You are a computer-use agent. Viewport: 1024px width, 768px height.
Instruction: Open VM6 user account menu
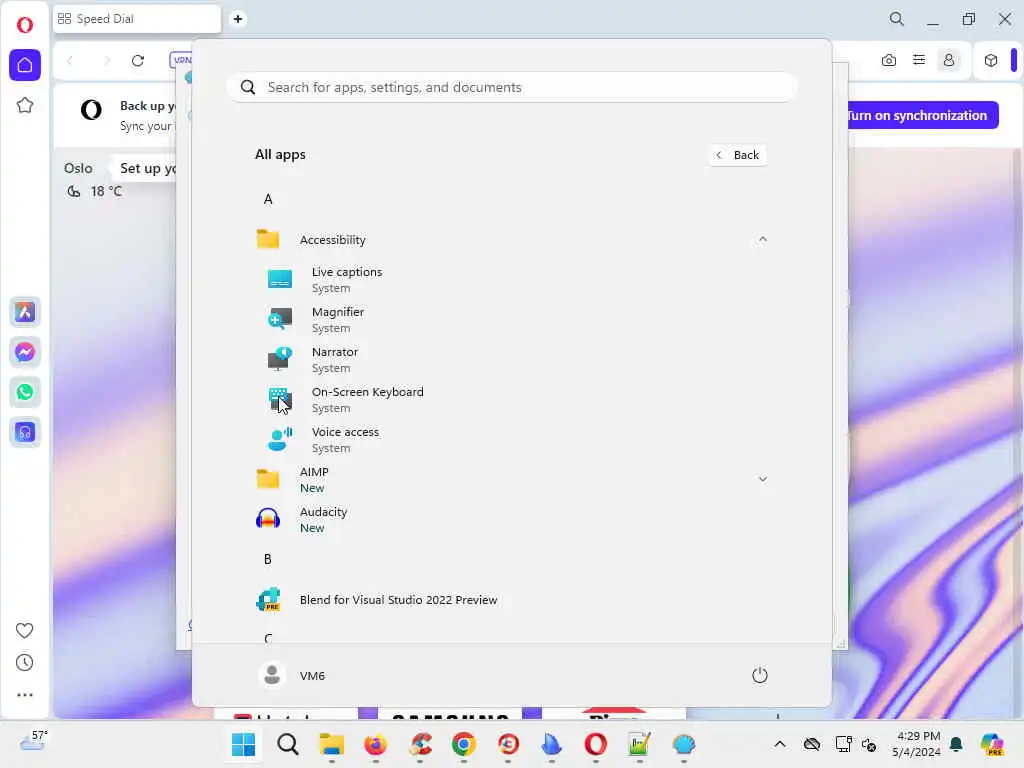coord(291,675)
